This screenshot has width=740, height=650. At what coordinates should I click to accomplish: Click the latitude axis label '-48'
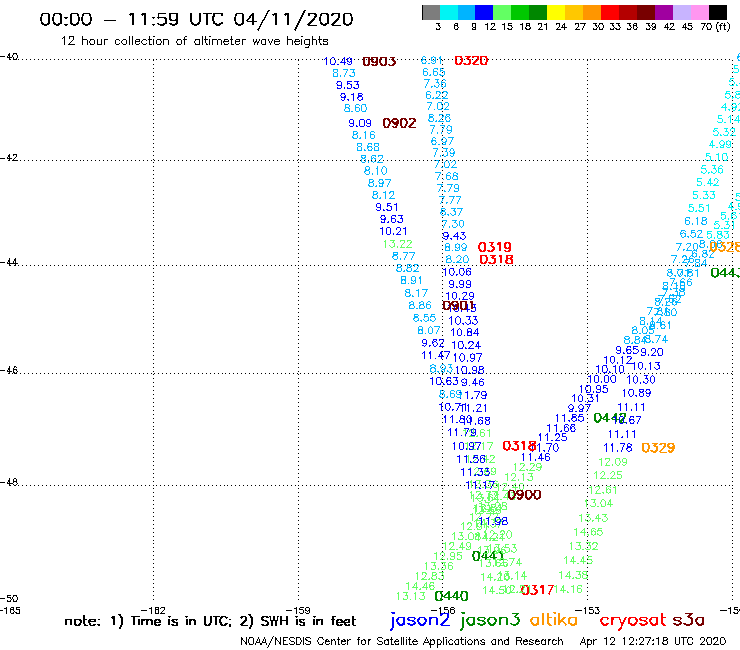(x=9, y=482)
